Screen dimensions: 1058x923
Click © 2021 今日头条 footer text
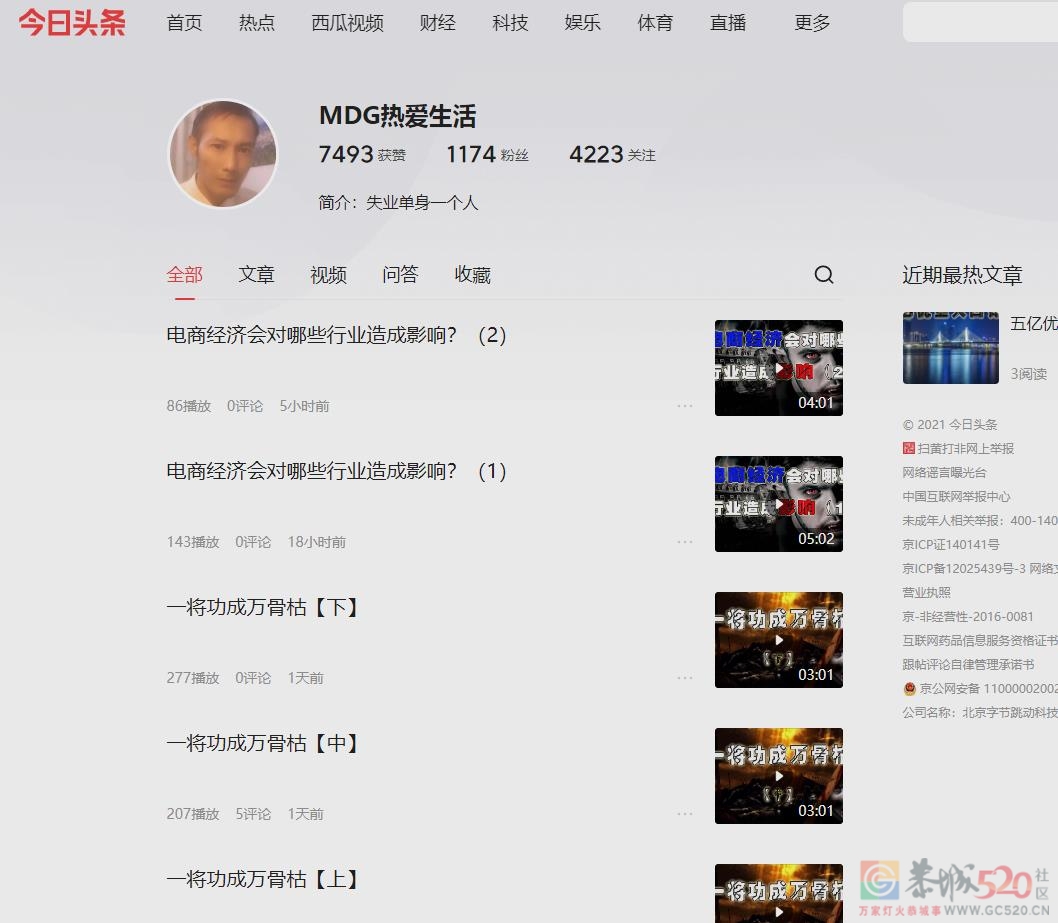tap(950, 424)
